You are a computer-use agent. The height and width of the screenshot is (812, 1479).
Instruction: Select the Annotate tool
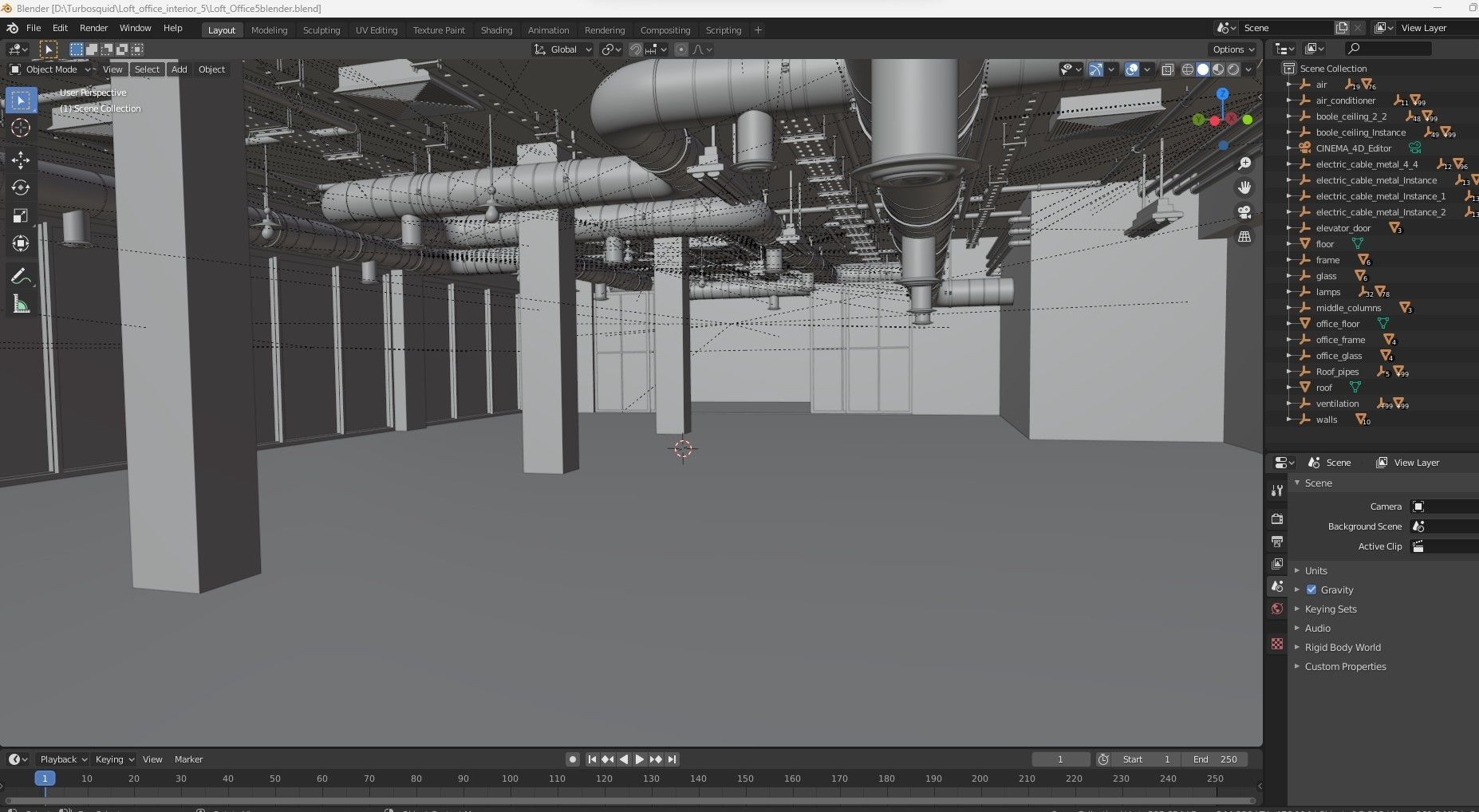tap(21, 277)
